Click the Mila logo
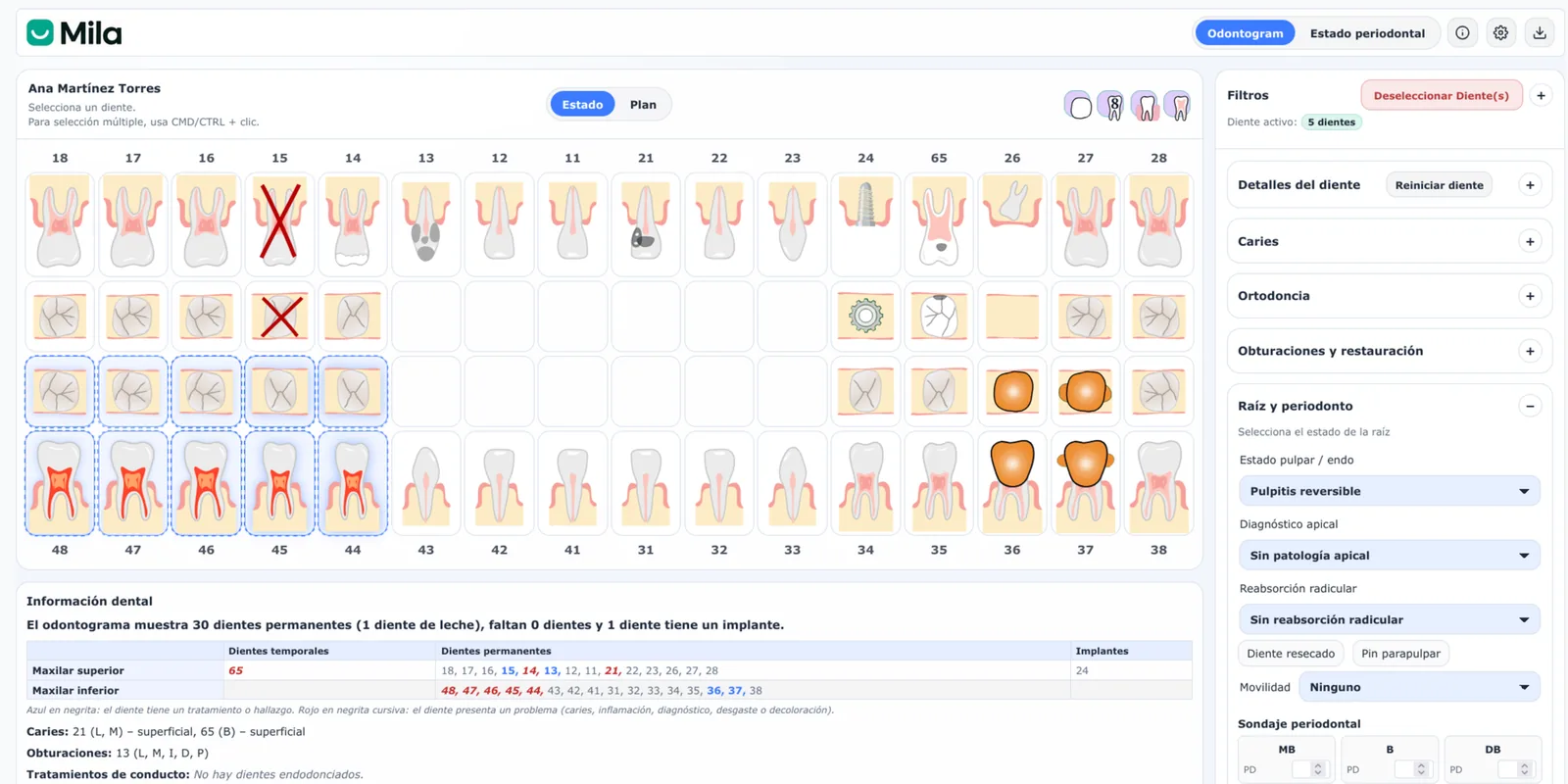 click(x=74, y=33)
